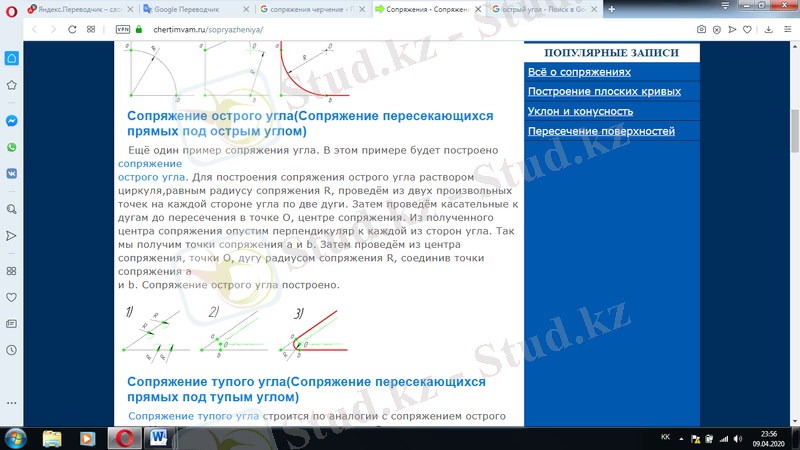800x450 pixels.
Task: Follow the 'Сопряжение тупого угла' text link
Action: [x=193, y=416]
